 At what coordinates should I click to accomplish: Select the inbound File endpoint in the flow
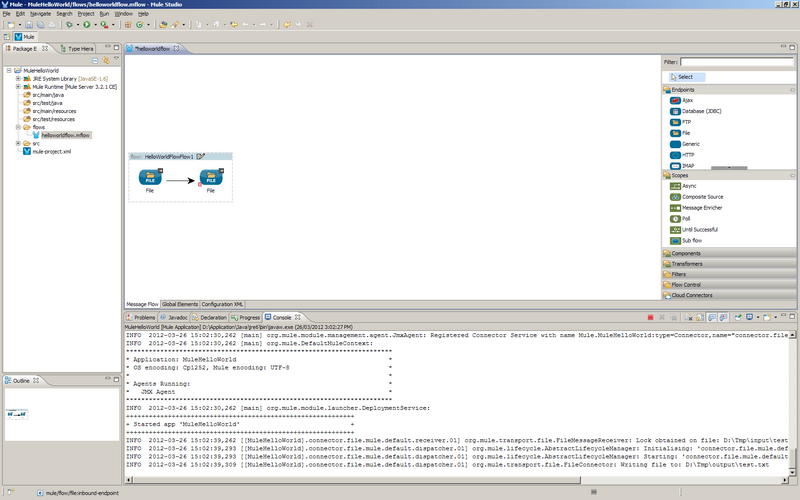click(150, 178)
